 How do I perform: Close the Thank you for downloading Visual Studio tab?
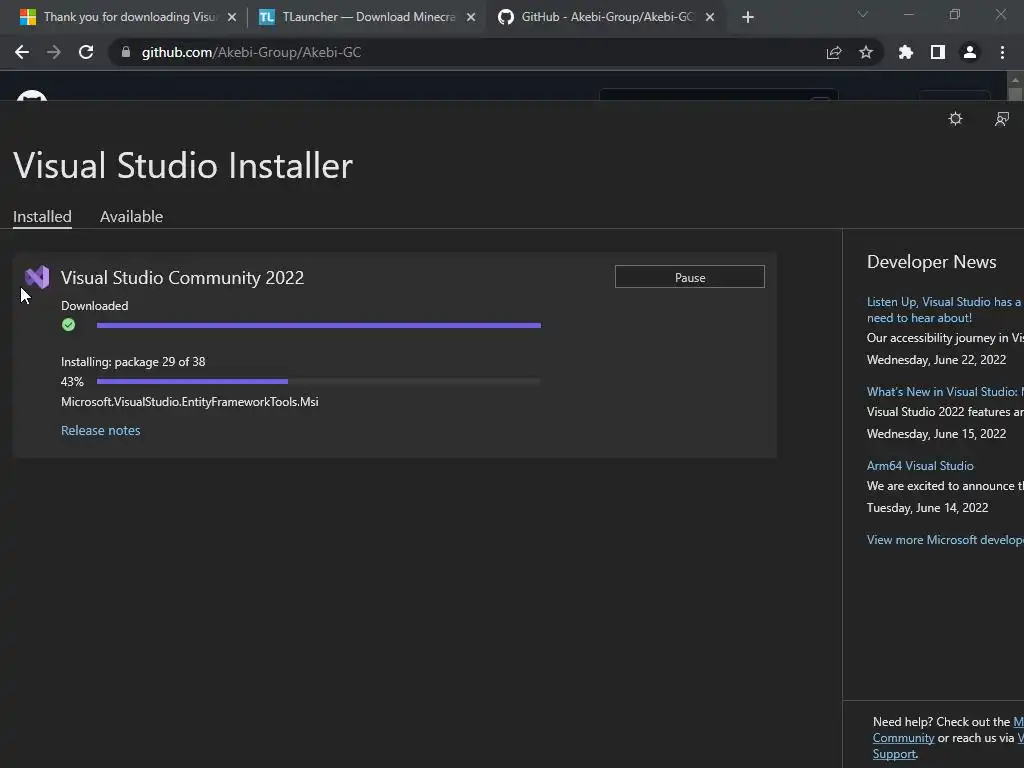click(232, 17)
